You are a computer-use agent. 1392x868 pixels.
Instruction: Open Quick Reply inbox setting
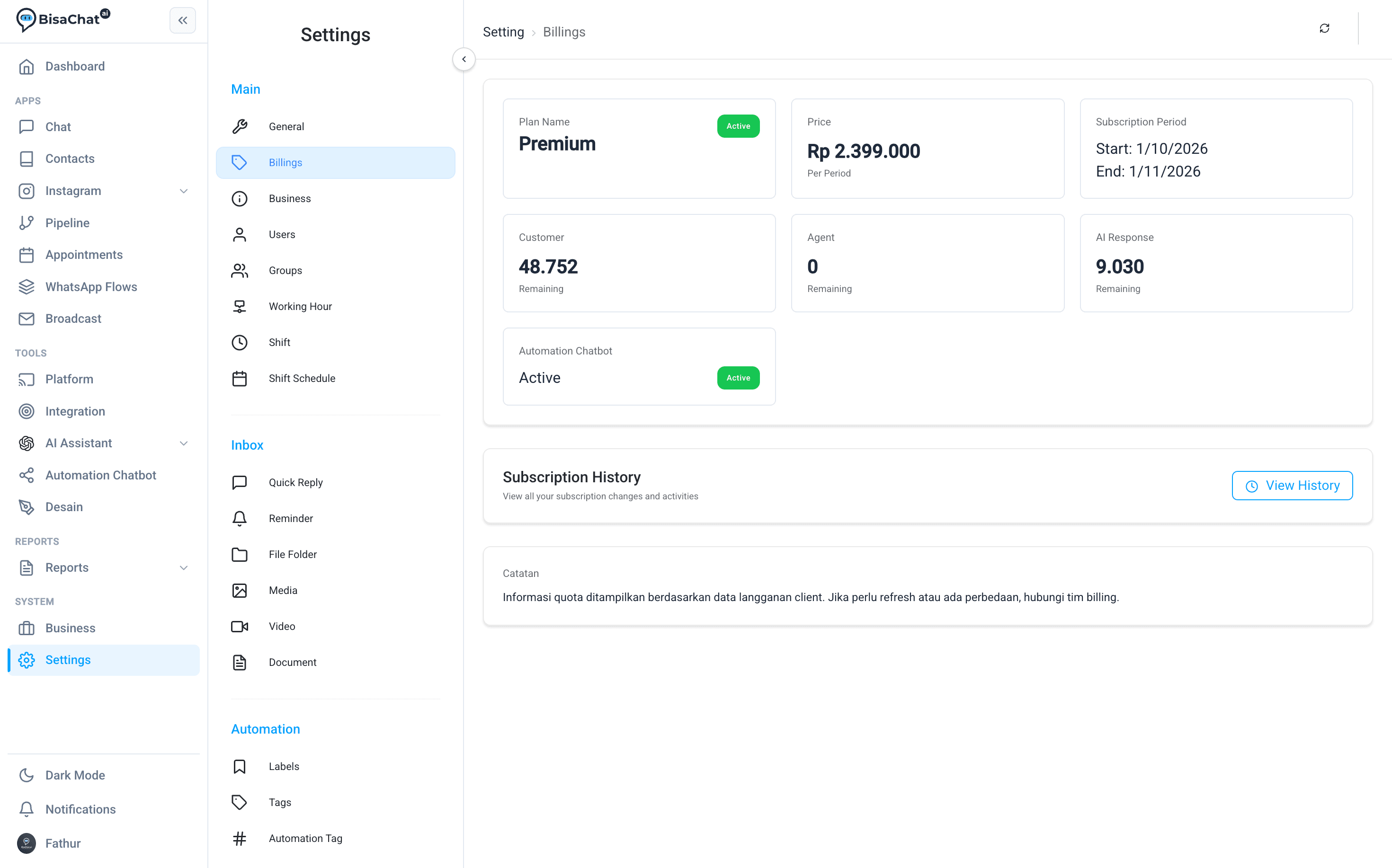click(x=335, y=482)
